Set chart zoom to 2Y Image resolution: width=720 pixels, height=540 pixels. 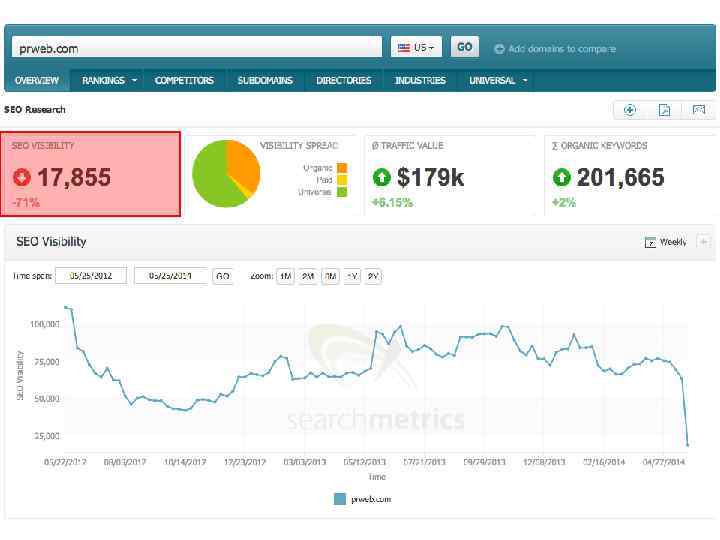373,276
